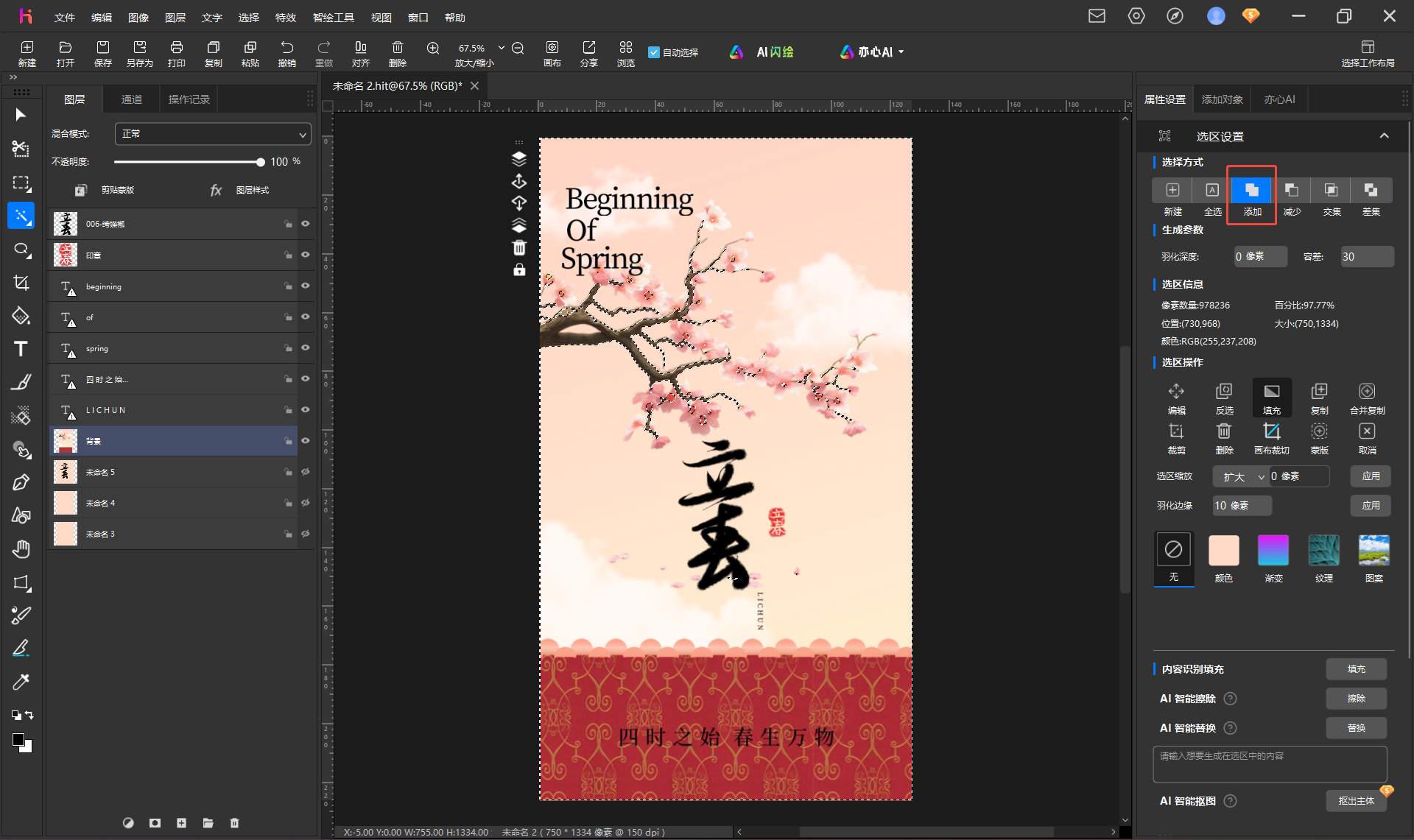Image resolution: width=1414 pixels, height=840 pixels.
Task: Open the mail envelope icon
Action: (1097, 16)
